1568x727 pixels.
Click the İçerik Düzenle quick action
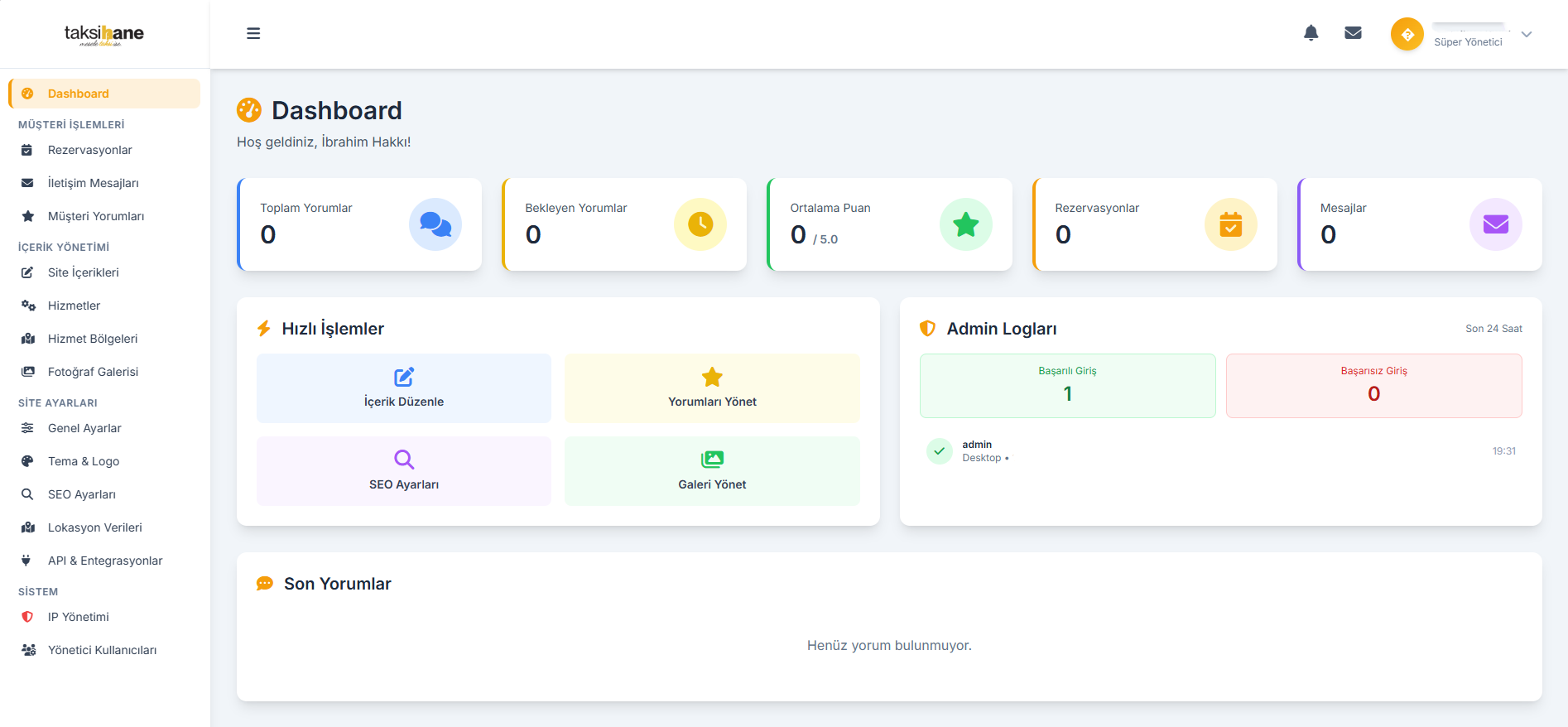(404, 388)
